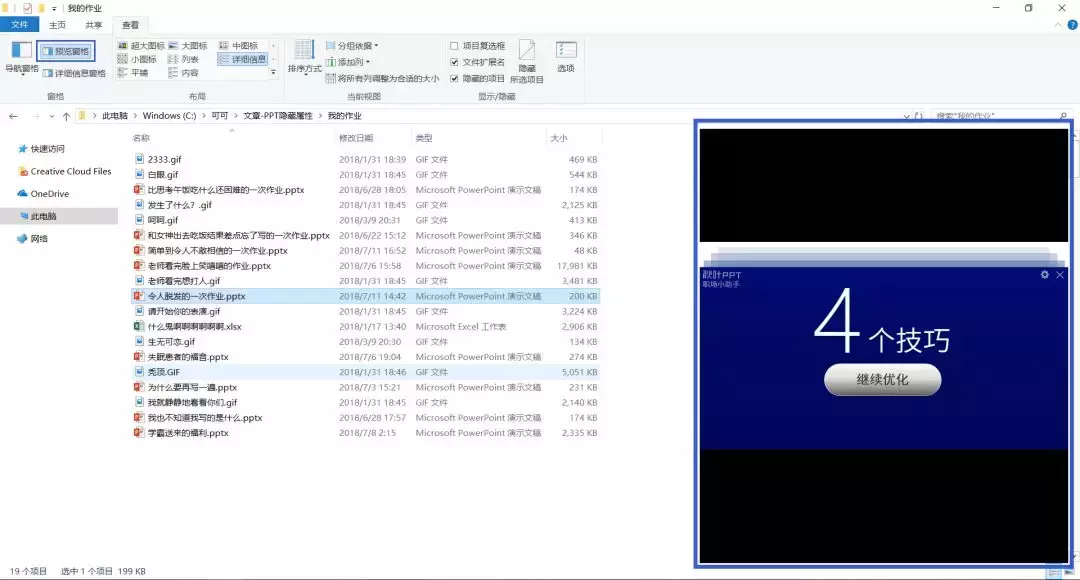Click the slide preview showing 4个技巧

(884, 358)
